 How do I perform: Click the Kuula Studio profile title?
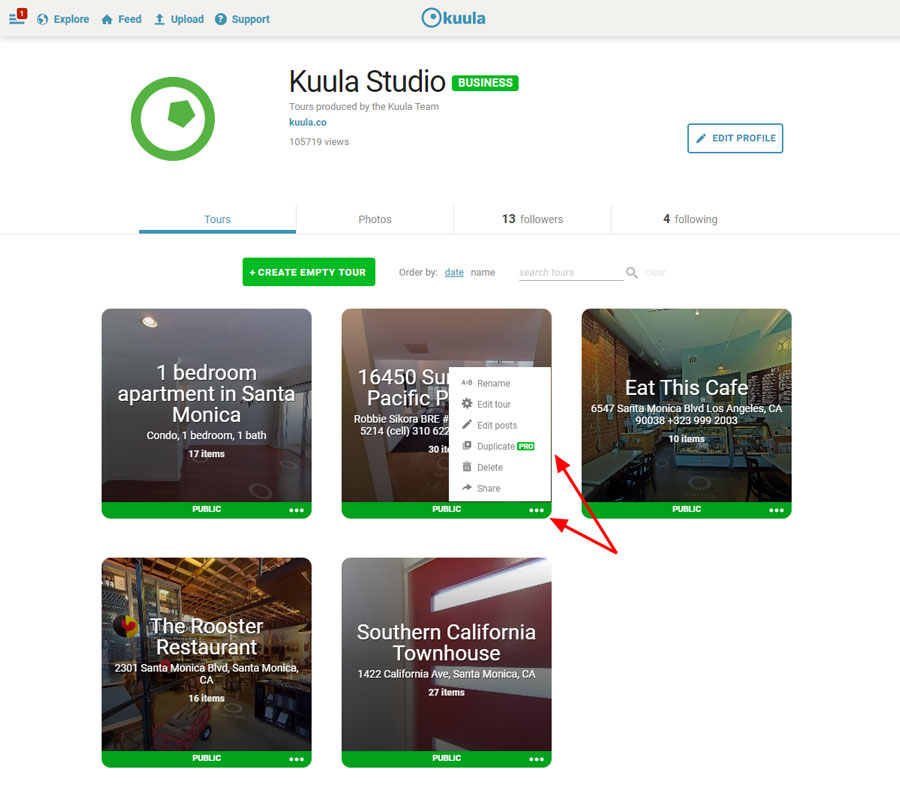click(367, 81)
